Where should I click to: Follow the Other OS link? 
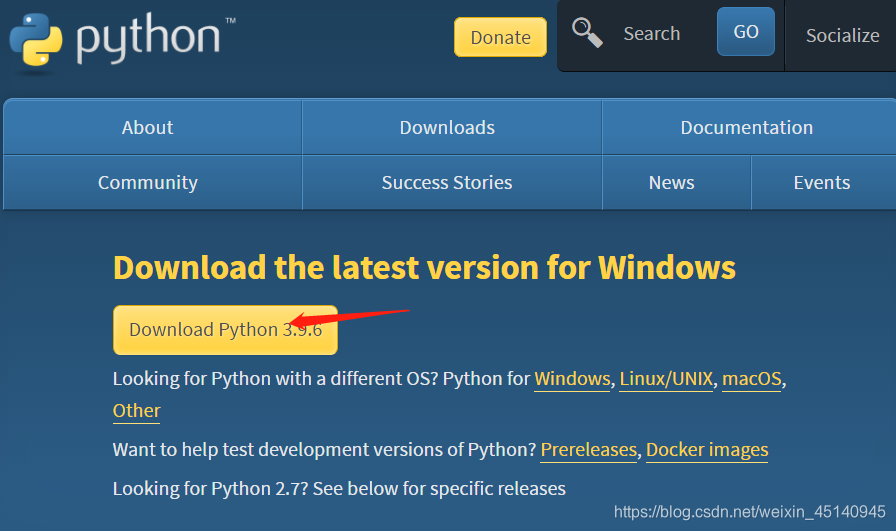point(137,411)
